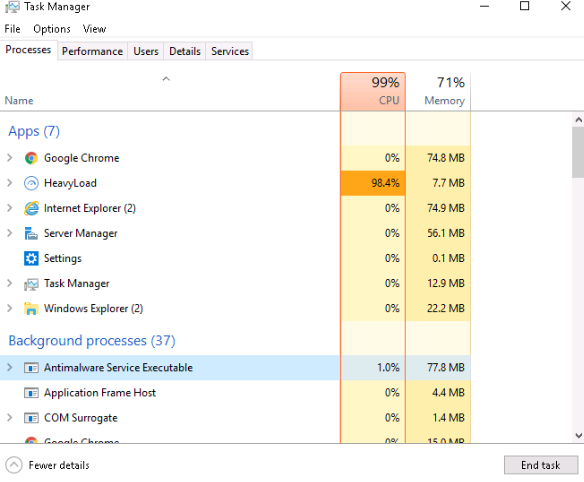Switch to the Services tab
Screen dimensions: 584x482
230,51
